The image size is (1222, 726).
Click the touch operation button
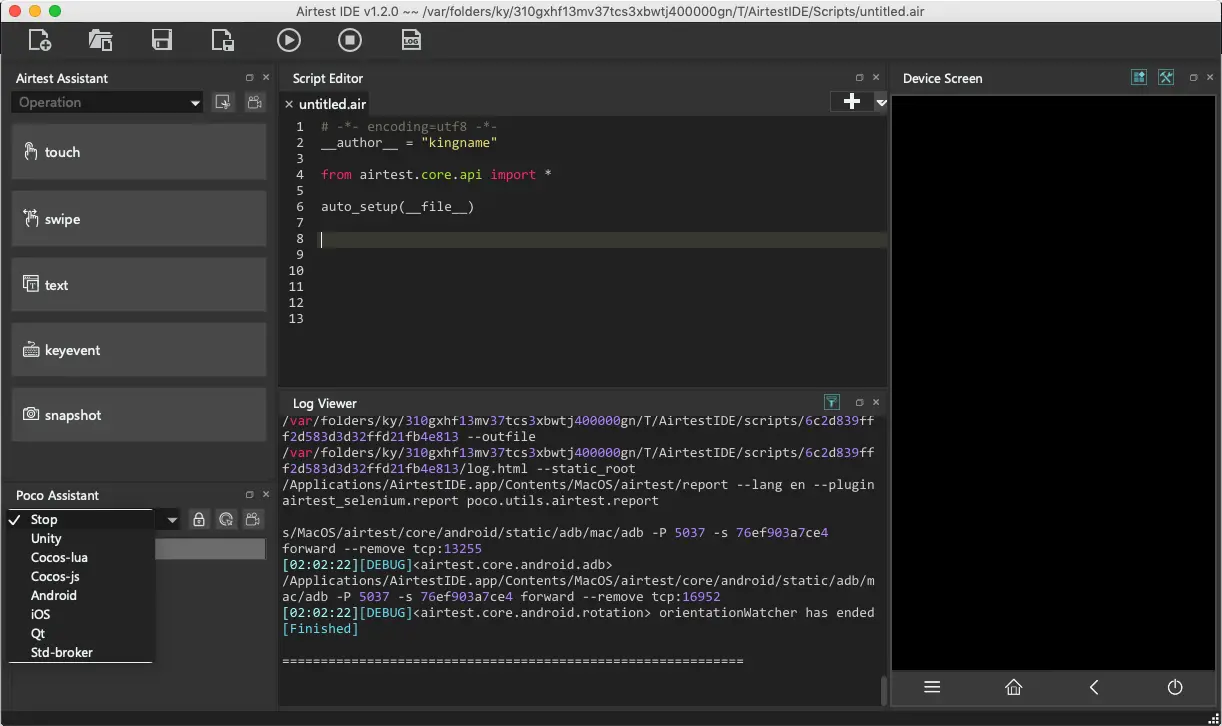click(139, 152)
